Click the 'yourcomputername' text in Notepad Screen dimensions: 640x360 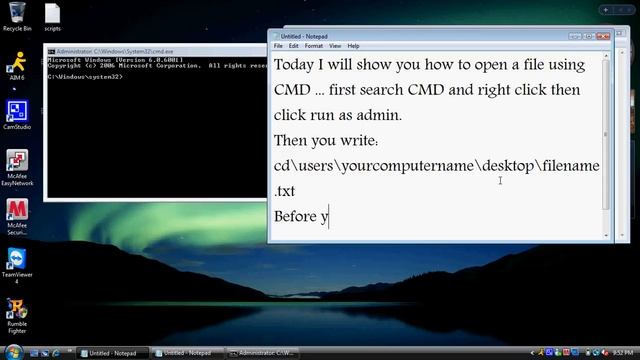pyautogui.click(x=408, y=166)
